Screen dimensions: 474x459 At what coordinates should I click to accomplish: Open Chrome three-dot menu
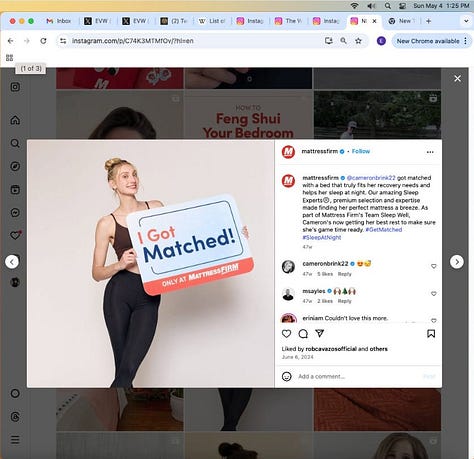click(x=465, y=41)
